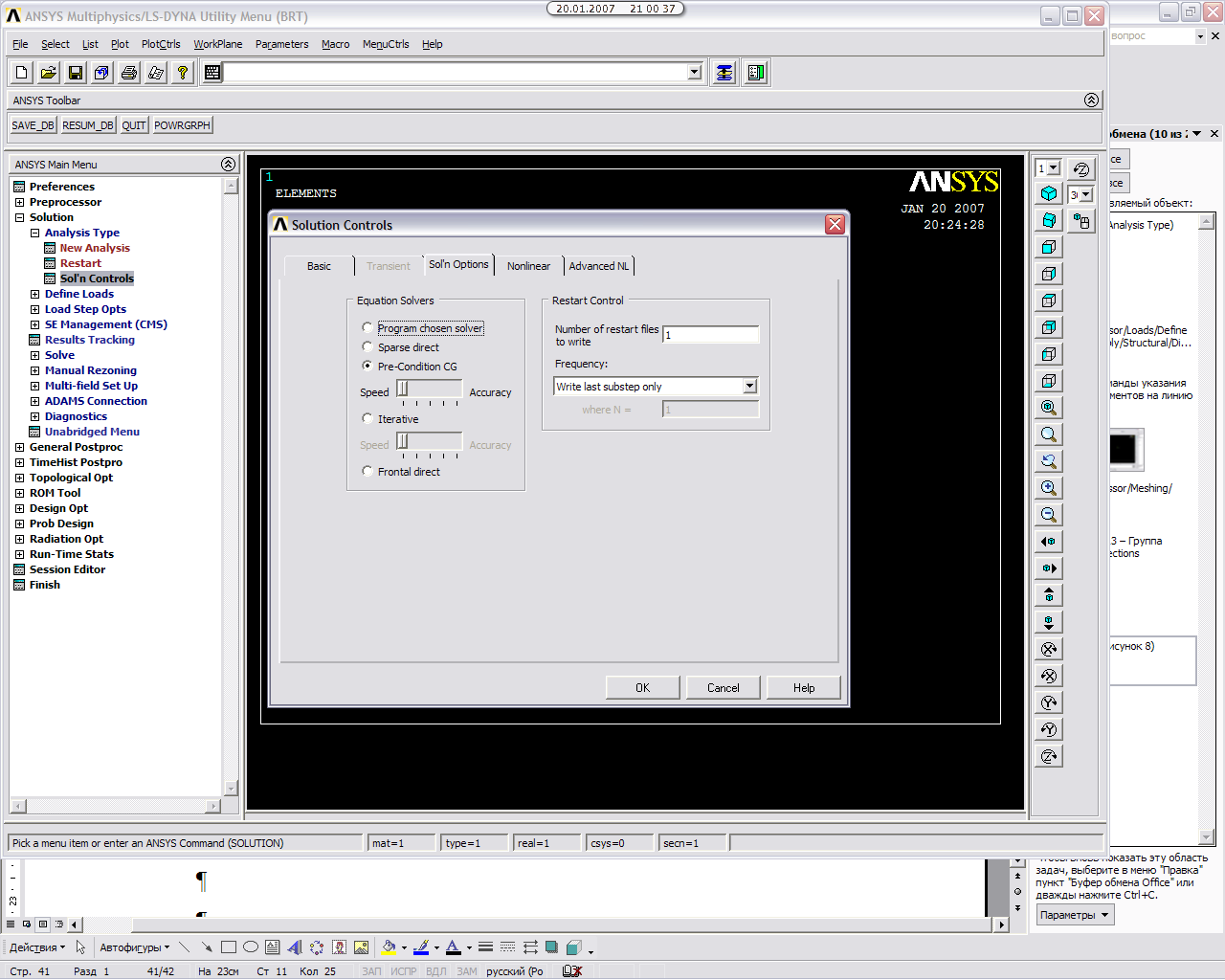Collapse the Solution tree node
This screenshot has height=980, width=1225.
click(19, 217)
